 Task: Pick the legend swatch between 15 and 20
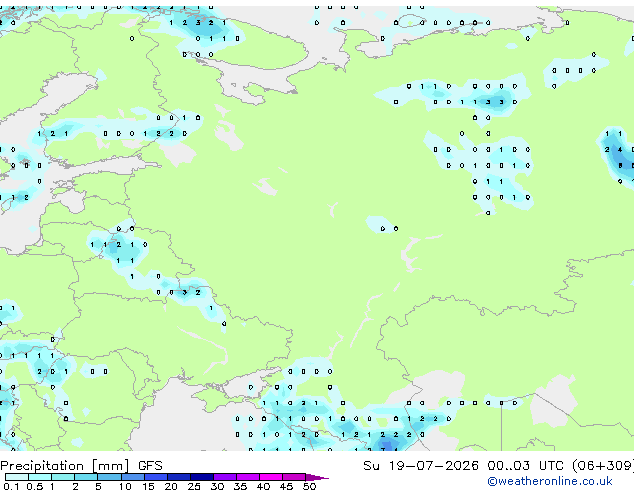pyautogui.click(x=156, y=477)
